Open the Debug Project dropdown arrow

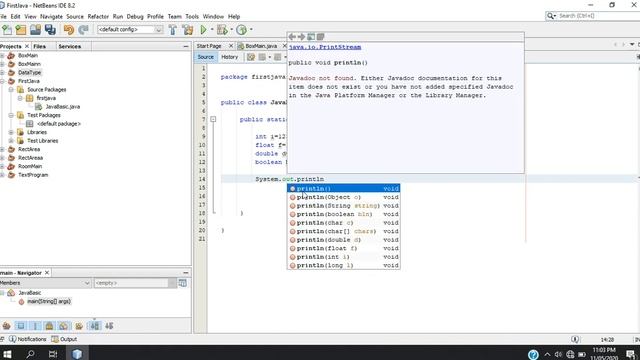tap(231, 29)
